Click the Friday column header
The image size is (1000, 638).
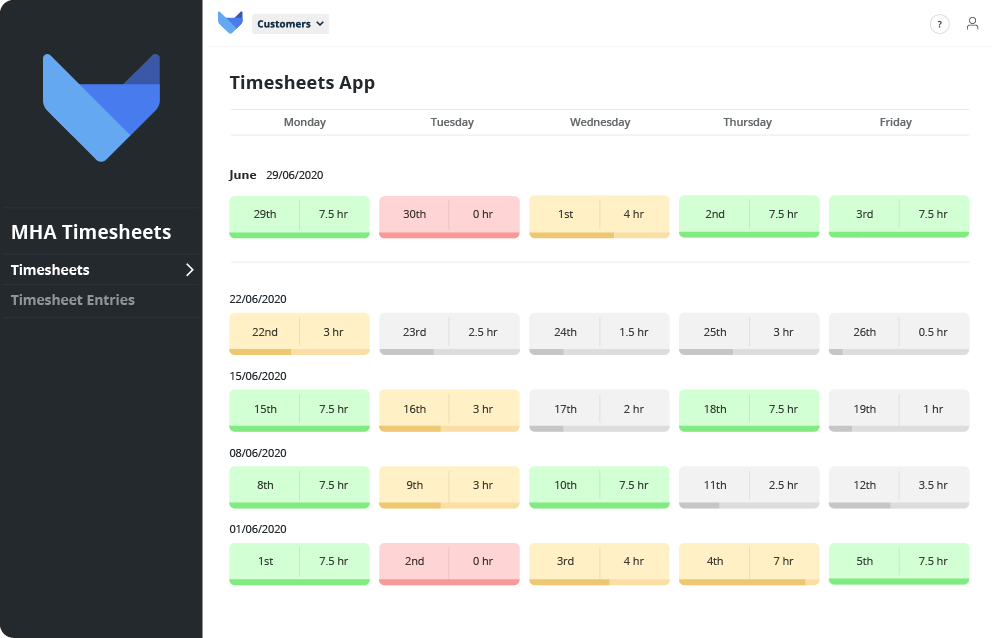[895, 122]
